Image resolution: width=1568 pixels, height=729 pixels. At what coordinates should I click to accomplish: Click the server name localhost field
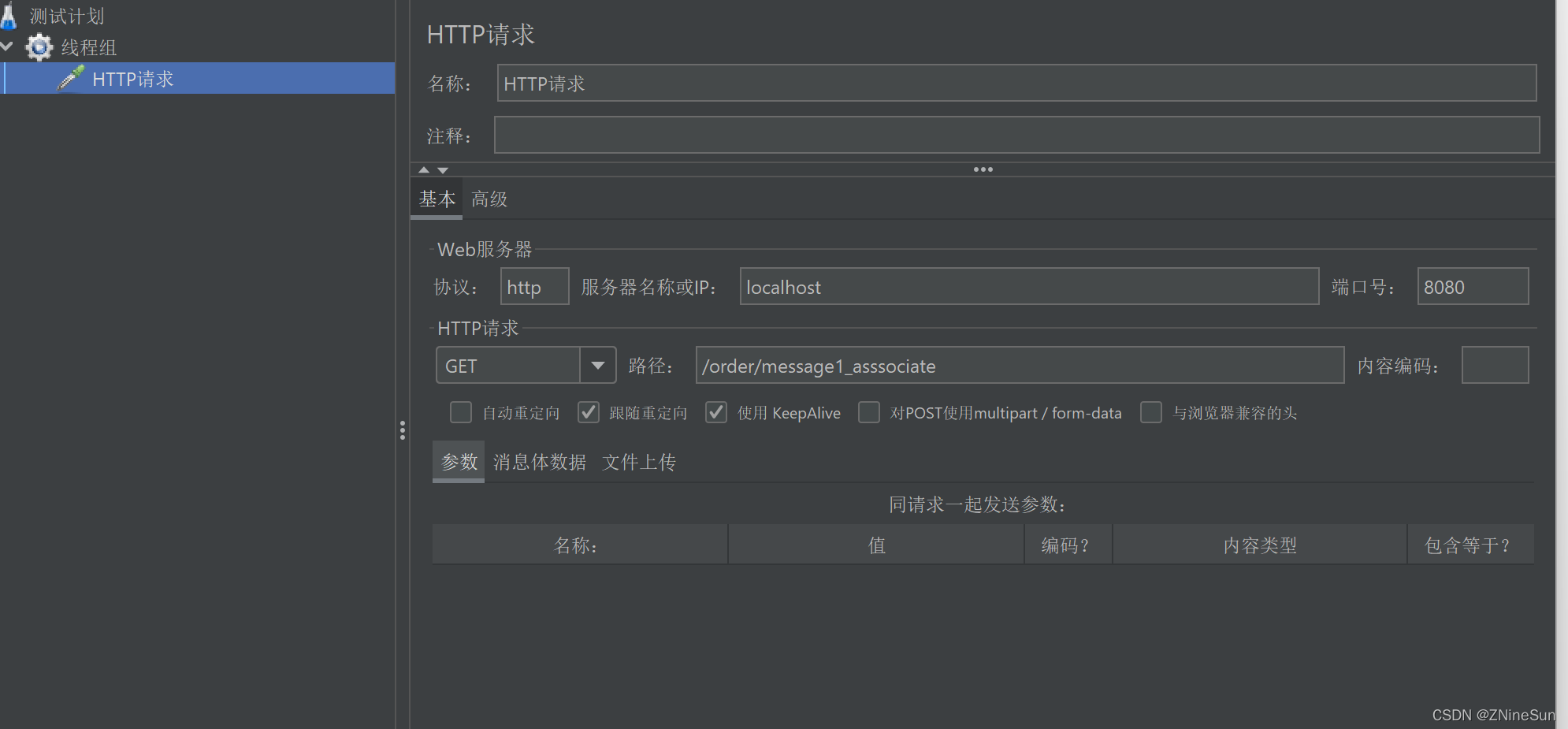click(1029, 286)
